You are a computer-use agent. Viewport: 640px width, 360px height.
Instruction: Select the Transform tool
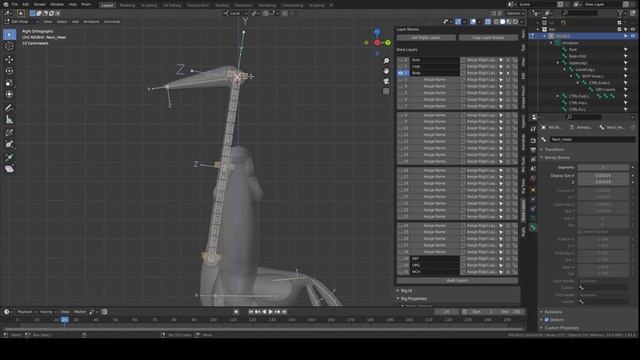pyautogui.click(x=9, y=94)
